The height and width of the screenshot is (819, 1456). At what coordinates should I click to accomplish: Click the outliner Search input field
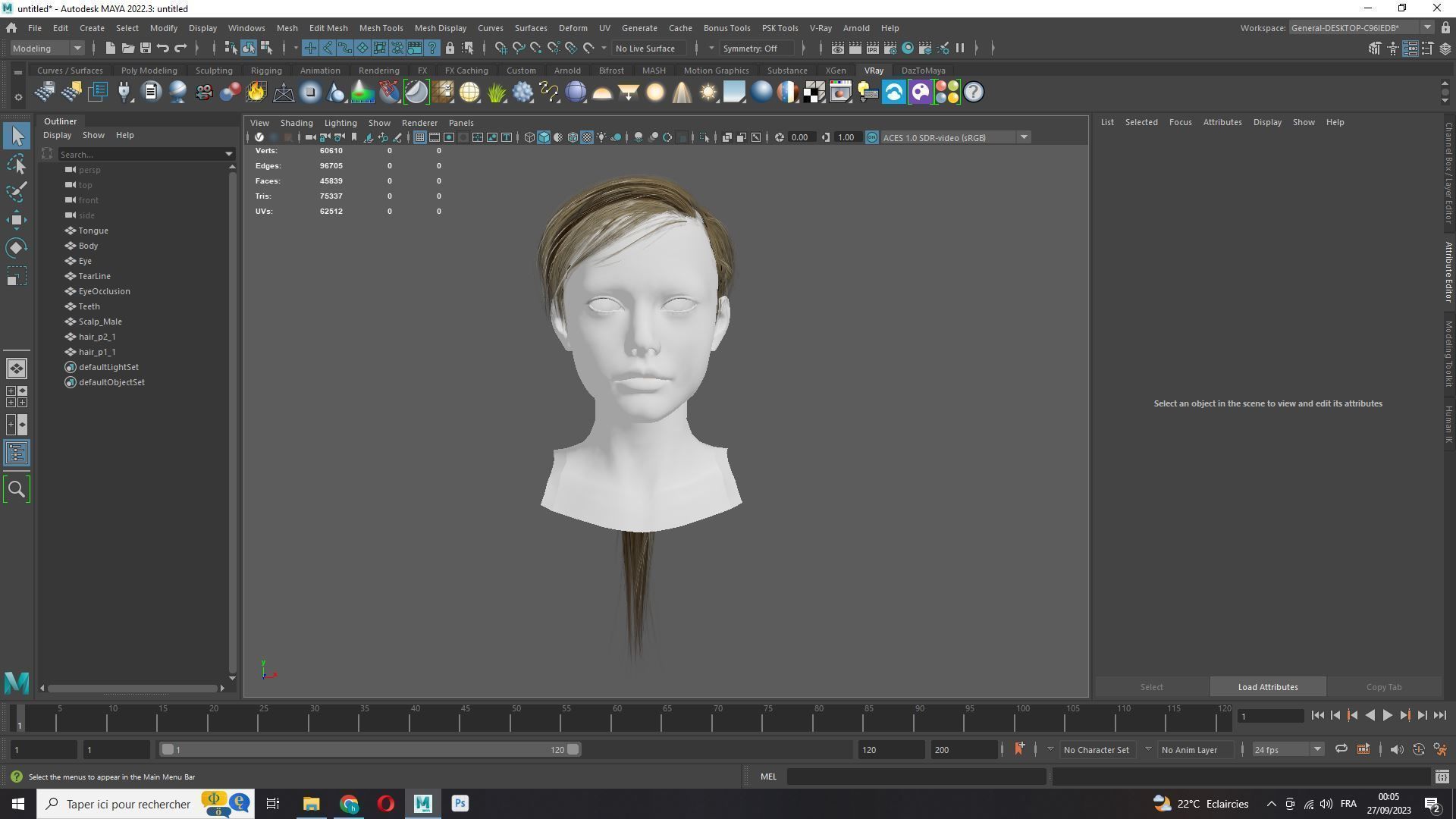[x=140, y=155]
